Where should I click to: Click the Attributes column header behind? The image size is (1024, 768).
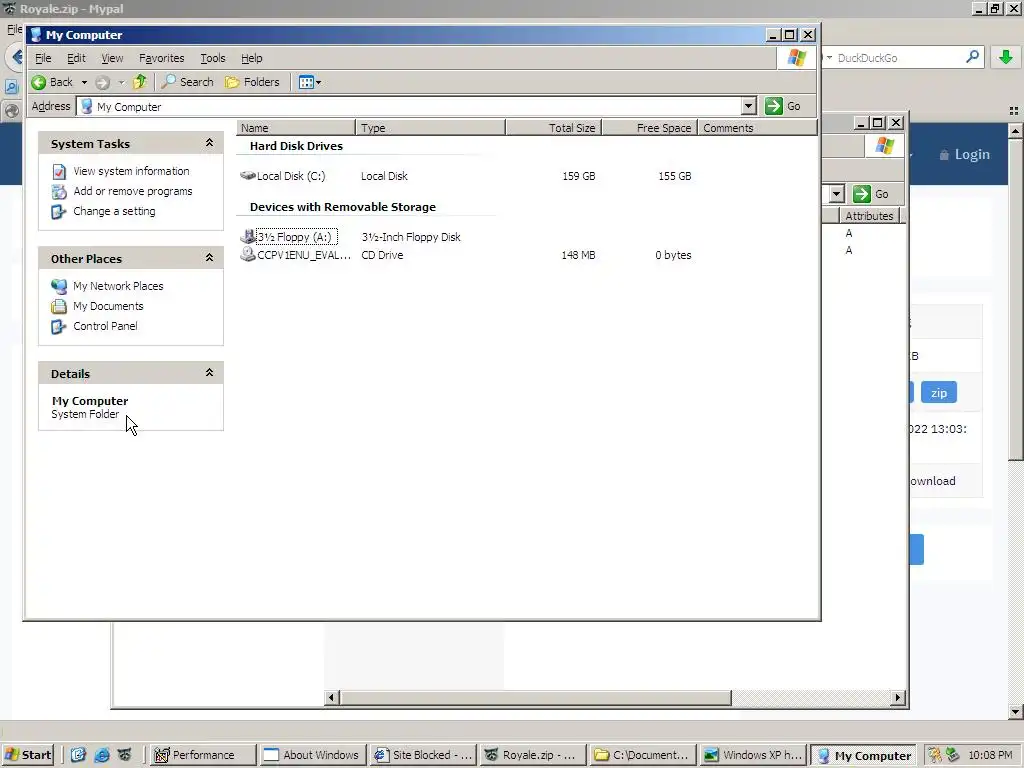point(869,216)
